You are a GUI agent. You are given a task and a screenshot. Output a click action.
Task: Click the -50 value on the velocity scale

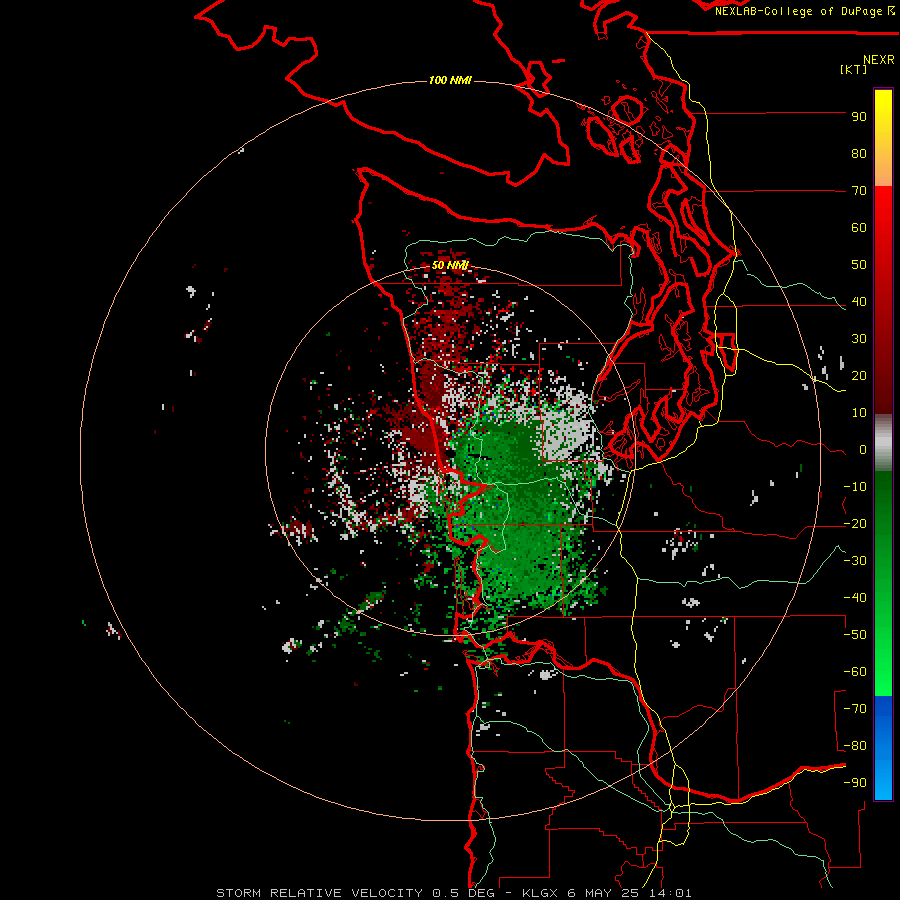coord(855,635)
